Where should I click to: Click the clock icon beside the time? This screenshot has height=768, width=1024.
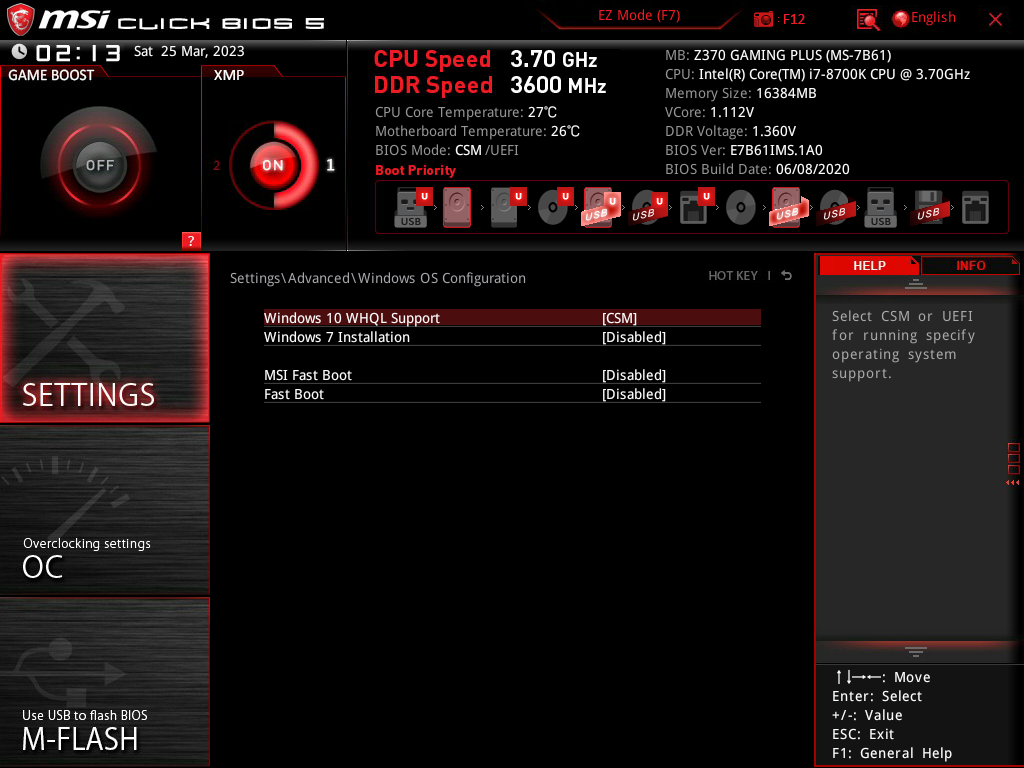click(19, 51)
